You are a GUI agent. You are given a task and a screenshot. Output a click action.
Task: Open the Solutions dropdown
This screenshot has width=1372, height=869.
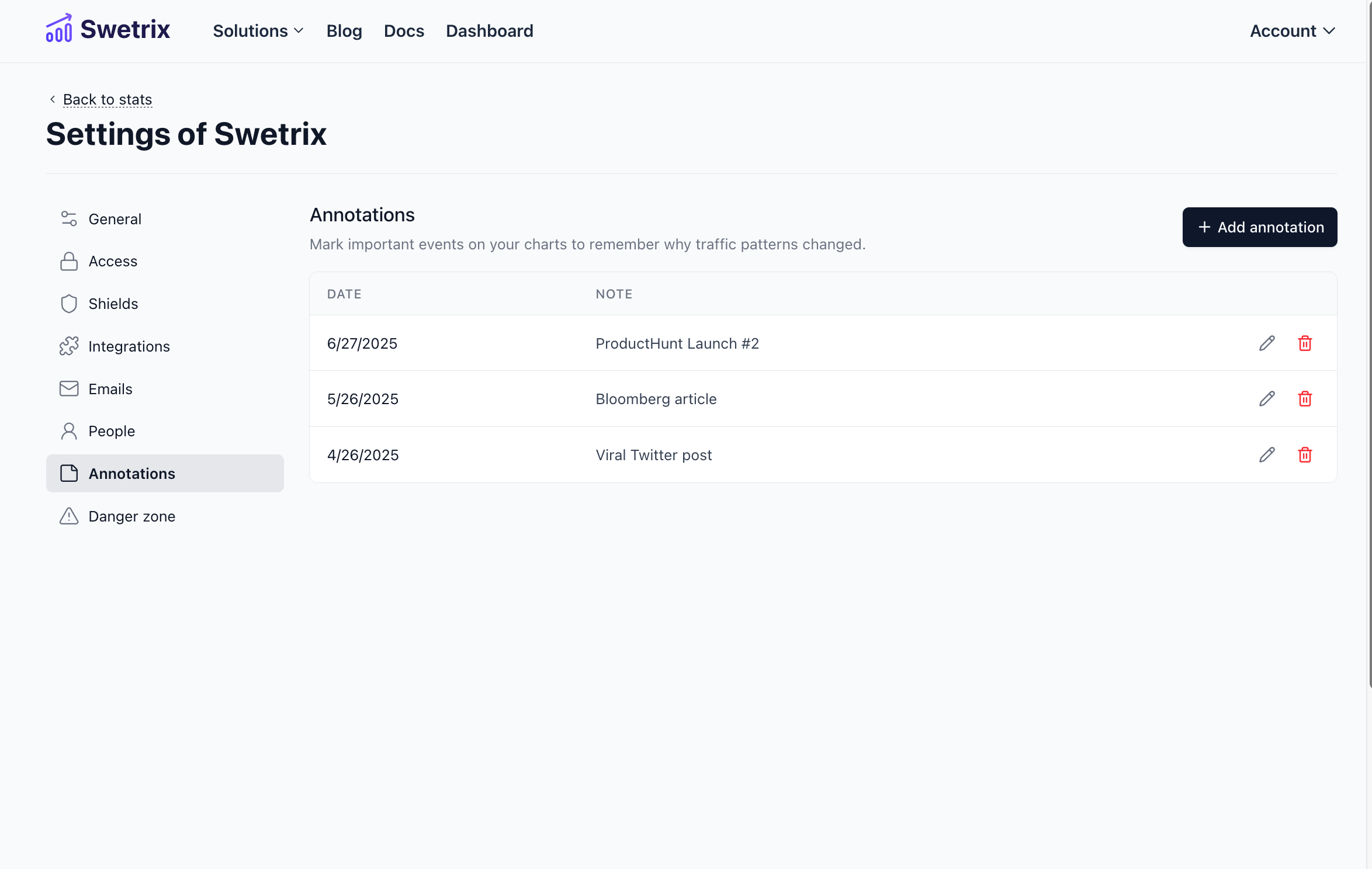point(257,31)
